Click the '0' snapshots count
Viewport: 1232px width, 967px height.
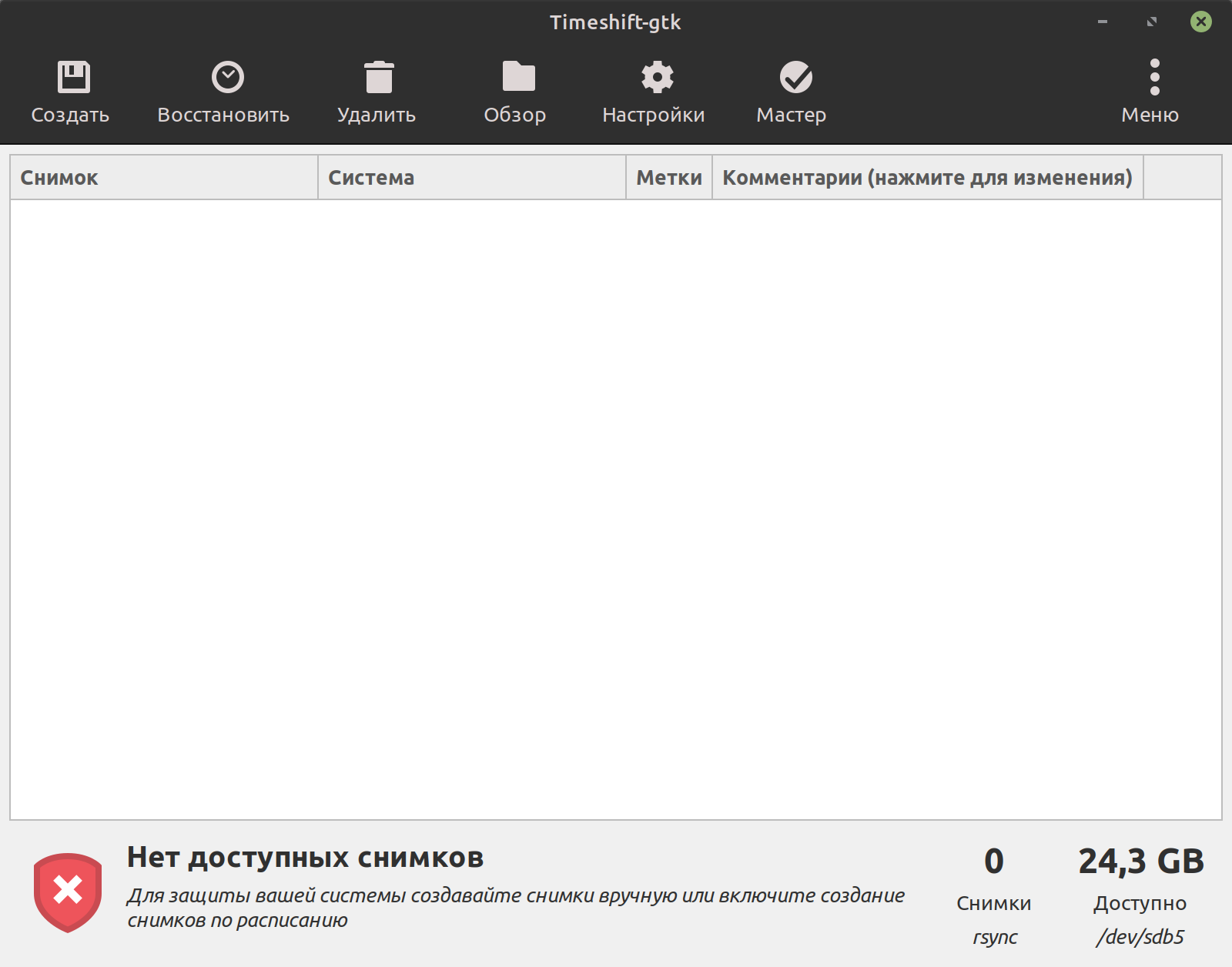click(x=994, y=862)
